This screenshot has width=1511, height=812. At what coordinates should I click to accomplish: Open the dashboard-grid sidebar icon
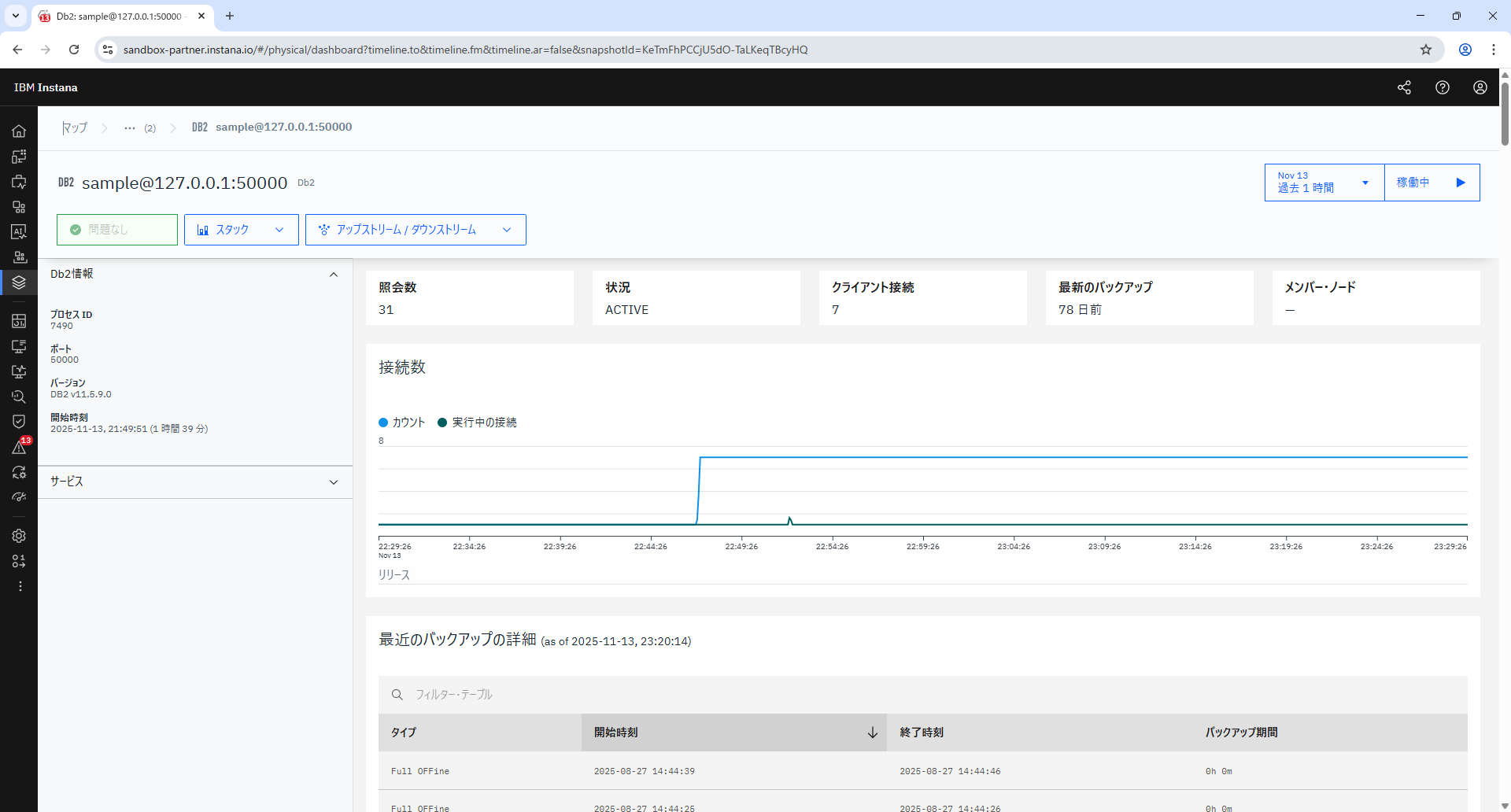[x=19, y=321]
